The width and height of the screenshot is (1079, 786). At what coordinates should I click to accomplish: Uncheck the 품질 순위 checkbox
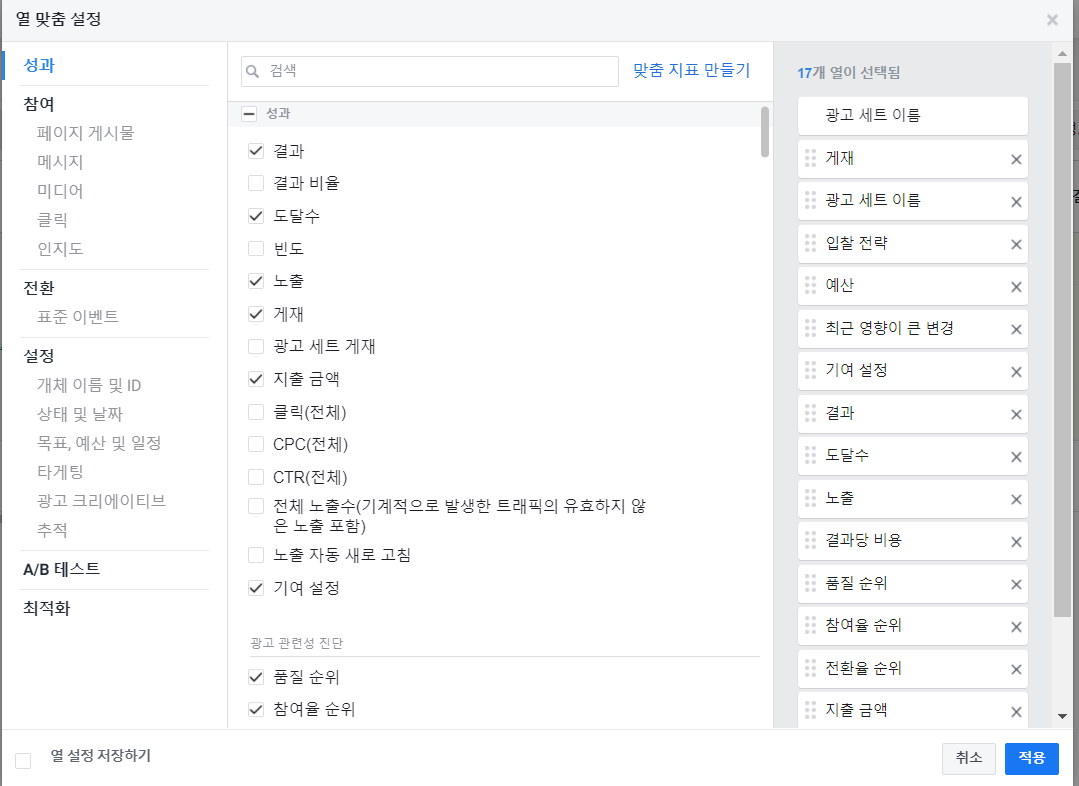(x=256, y=677)
